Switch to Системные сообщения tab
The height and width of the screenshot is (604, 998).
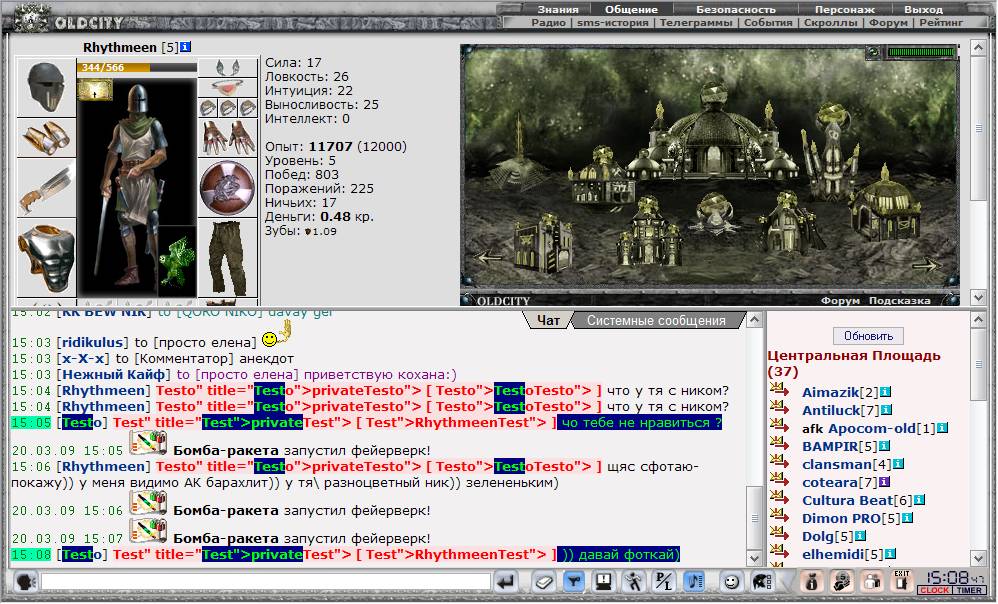(x=656, y=320)
